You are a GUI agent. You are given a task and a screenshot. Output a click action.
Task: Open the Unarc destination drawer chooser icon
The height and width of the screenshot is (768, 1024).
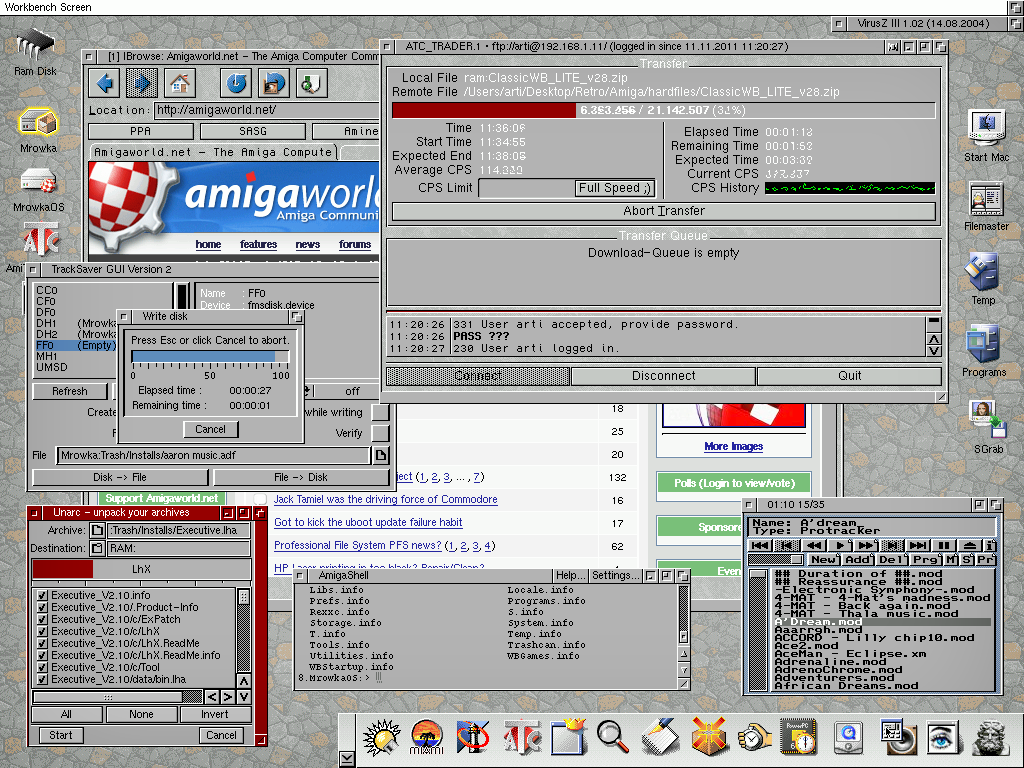[97, 548]
